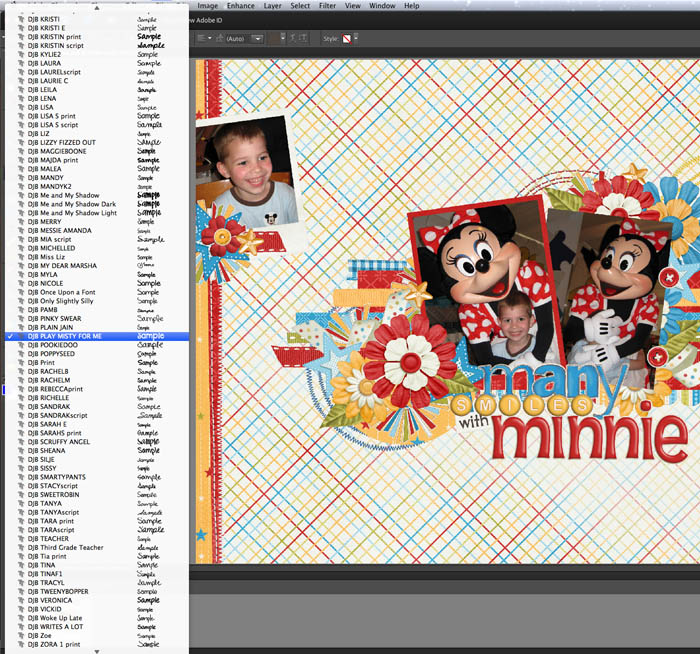Expand the (Auto) leading dropdown
The height and width of the screenshot is (654, 700).
tap(258, 39)
